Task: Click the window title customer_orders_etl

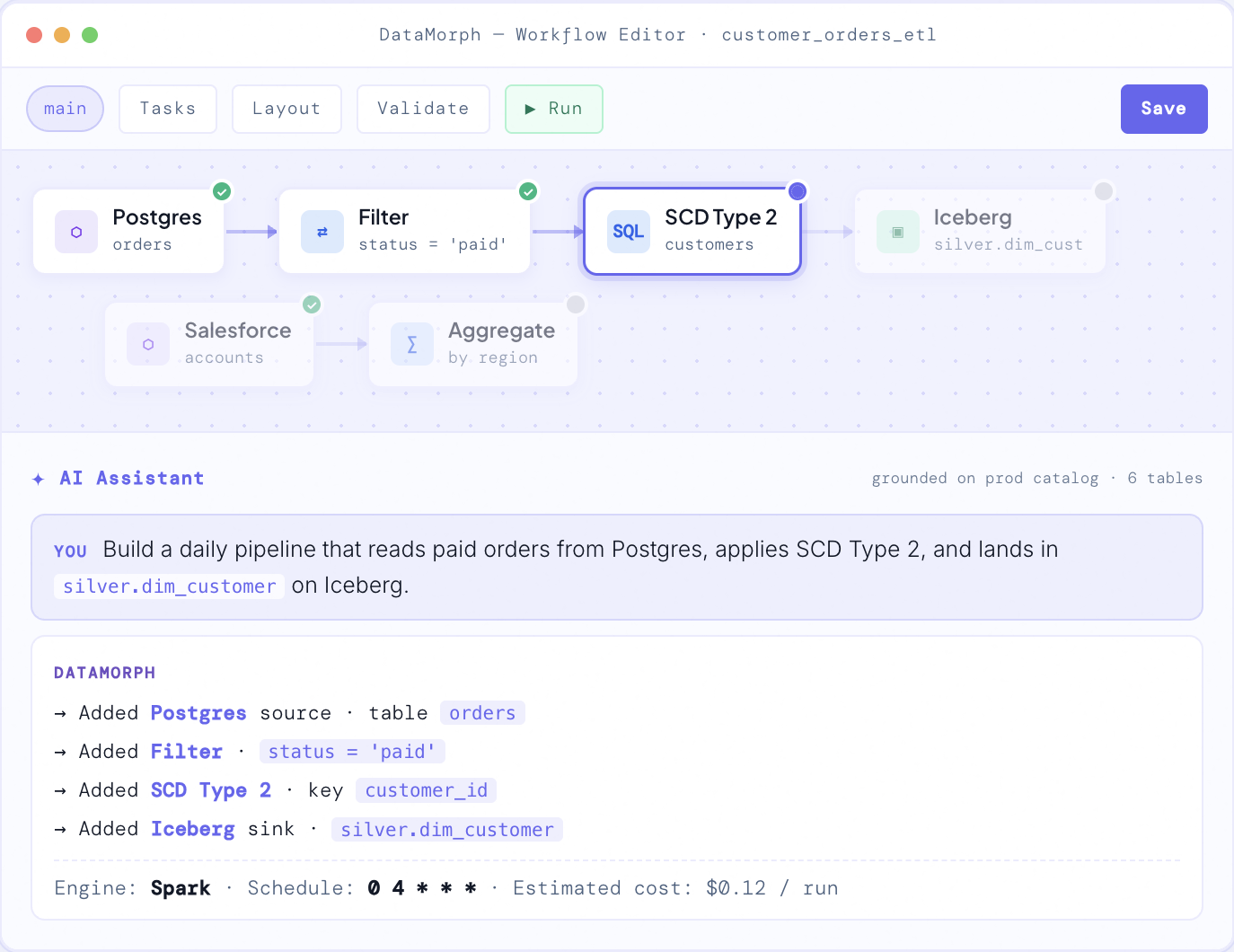Action: coord(829,35)
